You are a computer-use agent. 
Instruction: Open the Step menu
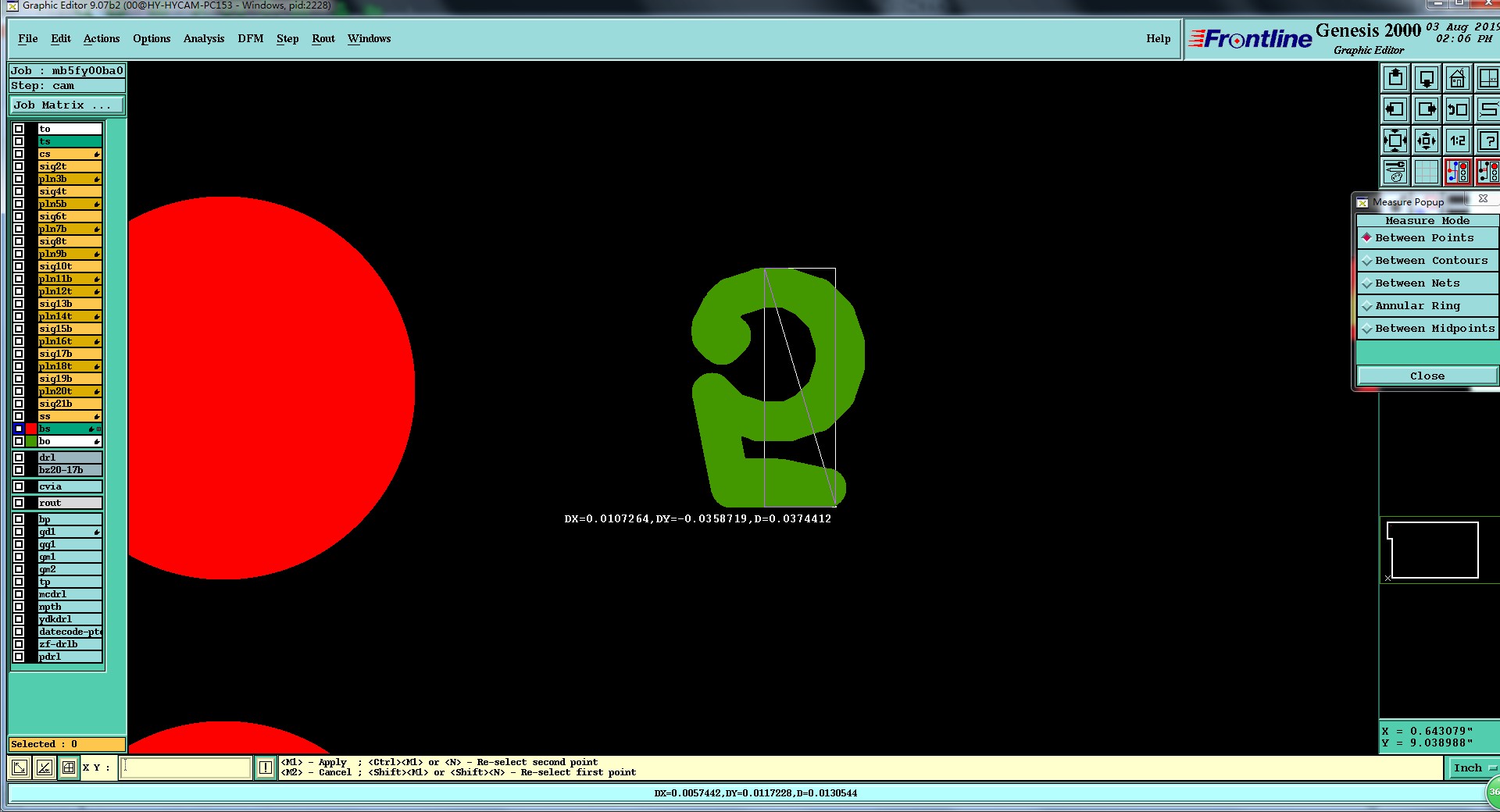tap(287, 38)
